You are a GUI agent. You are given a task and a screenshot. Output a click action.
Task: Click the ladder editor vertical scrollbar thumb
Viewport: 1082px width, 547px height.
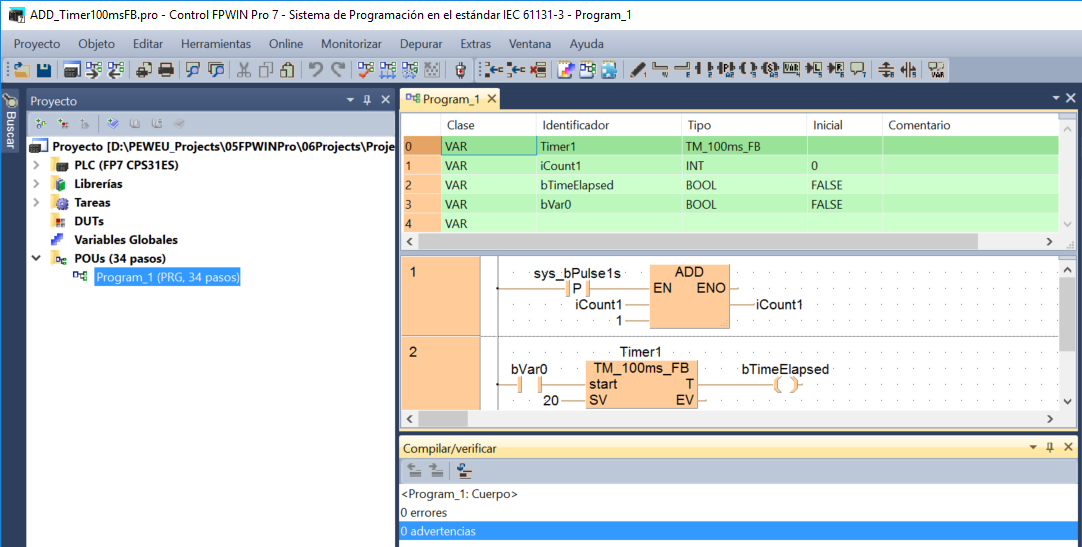tap(1068, 314)
